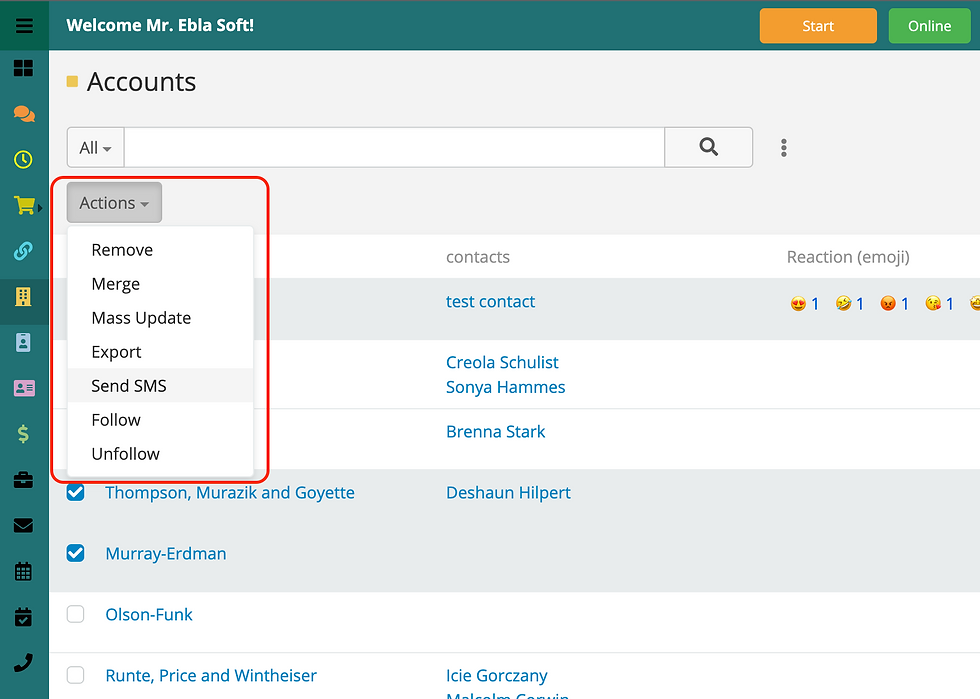Uncheck Thompson, Murazik and Goyette checkbox
Screen dimensions: 980x699
tap(76, 493)
